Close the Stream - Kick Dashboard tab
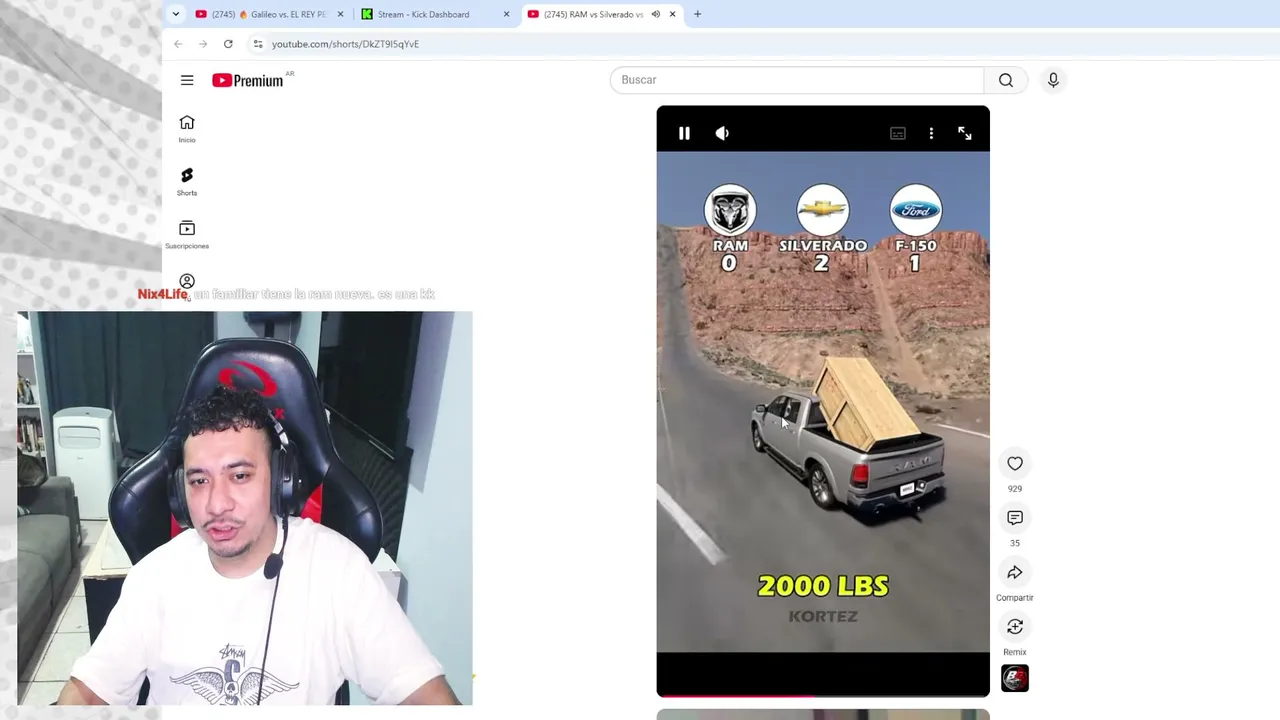Image resolution: width=1280 pixels, height=720 pixels. [506, 14]
